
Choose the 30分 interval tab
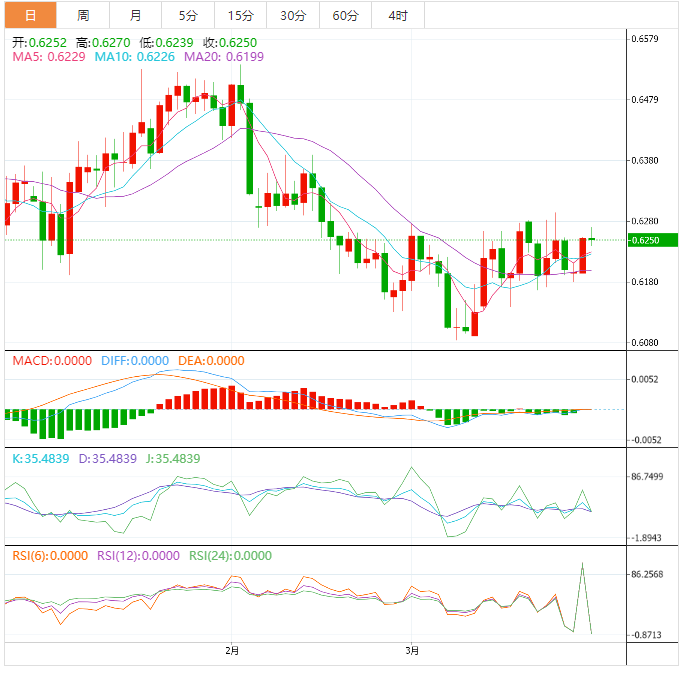point(293,15)
